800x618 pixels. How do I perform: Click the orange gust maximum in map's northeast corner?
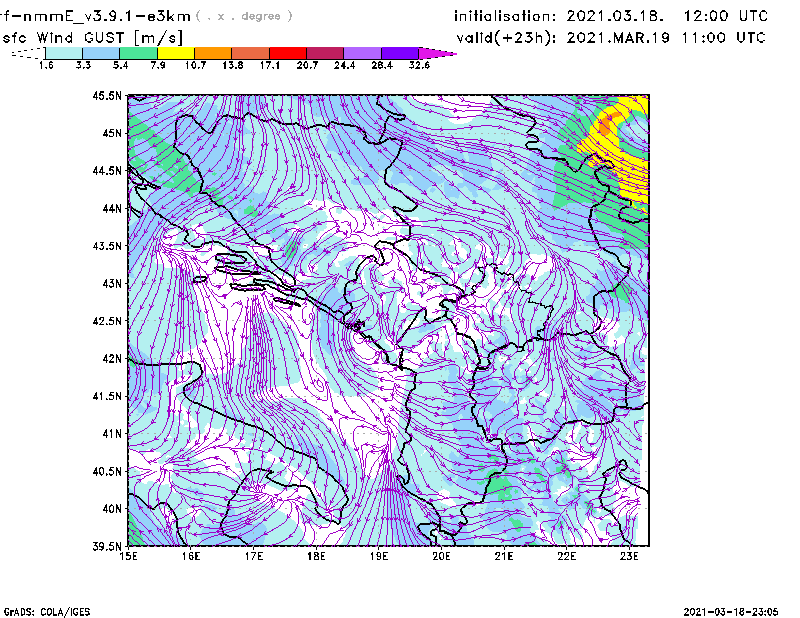click(607, 125)
